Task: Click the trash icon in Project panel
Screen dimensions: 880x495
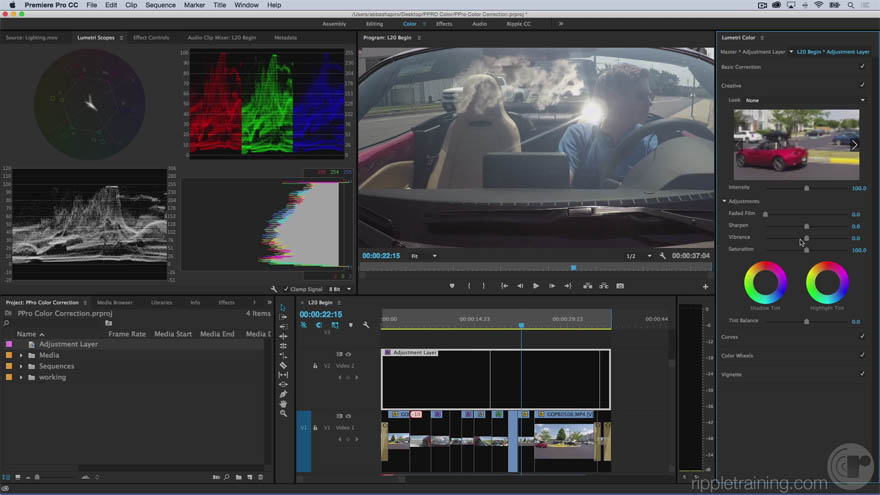Action: 260,477
